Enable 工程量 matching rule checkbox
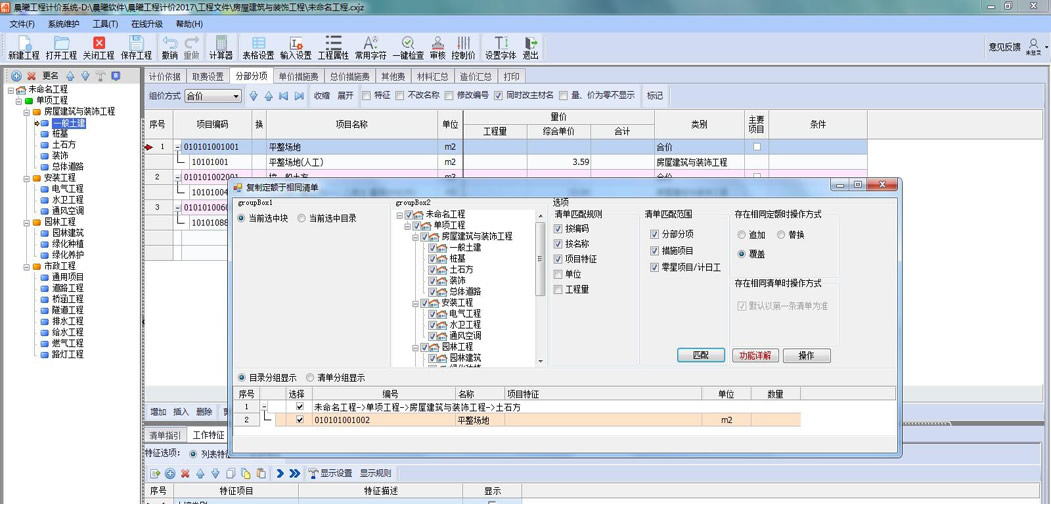Viewport: 1051px width, 524px height. tap(558, 289)
